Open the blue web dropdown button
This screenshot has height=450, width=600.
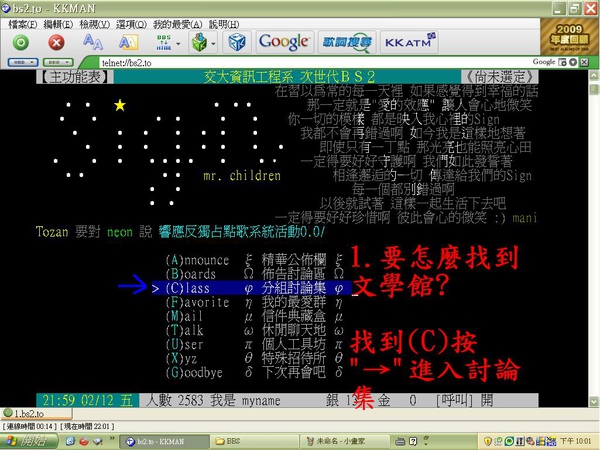23,62
